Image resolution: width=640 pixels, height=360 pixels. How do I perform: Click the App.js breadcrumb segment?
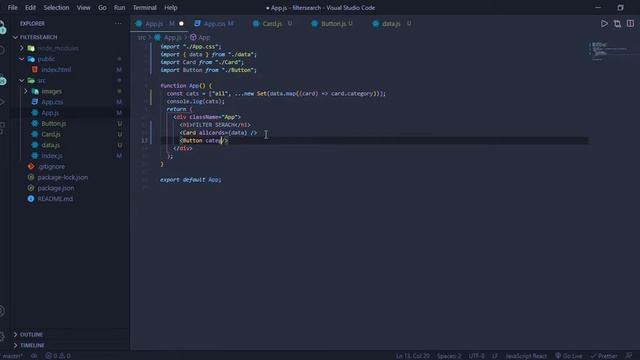[172, 38]
